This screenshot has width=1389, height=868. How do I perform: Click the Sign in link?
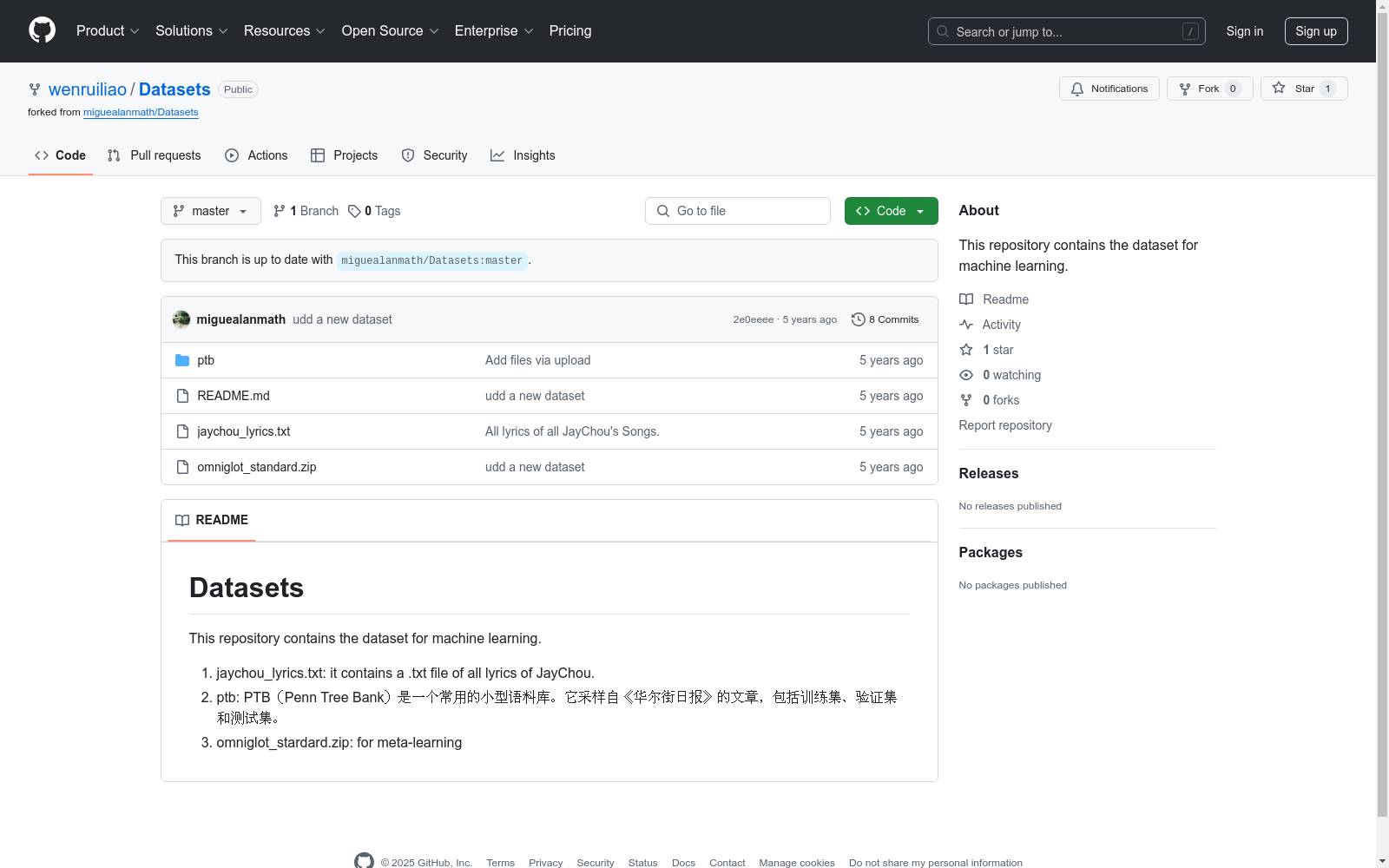point(1245,31)
